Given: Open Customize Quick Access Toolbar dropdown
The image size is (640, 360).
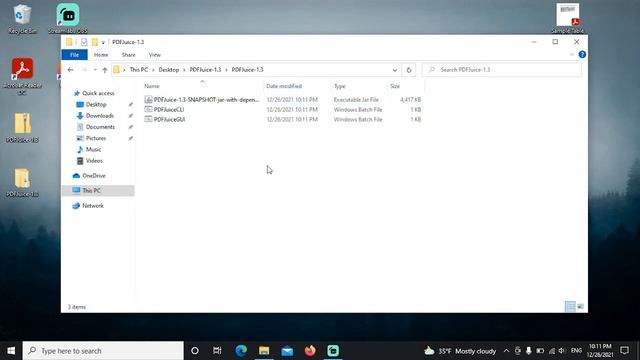Looking at the screenshot, I should [x=103, y=42].
